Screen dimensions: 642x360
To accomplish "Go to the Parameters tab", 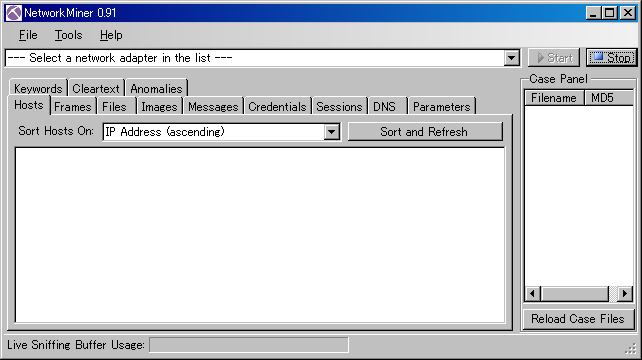I will point(441,106).
